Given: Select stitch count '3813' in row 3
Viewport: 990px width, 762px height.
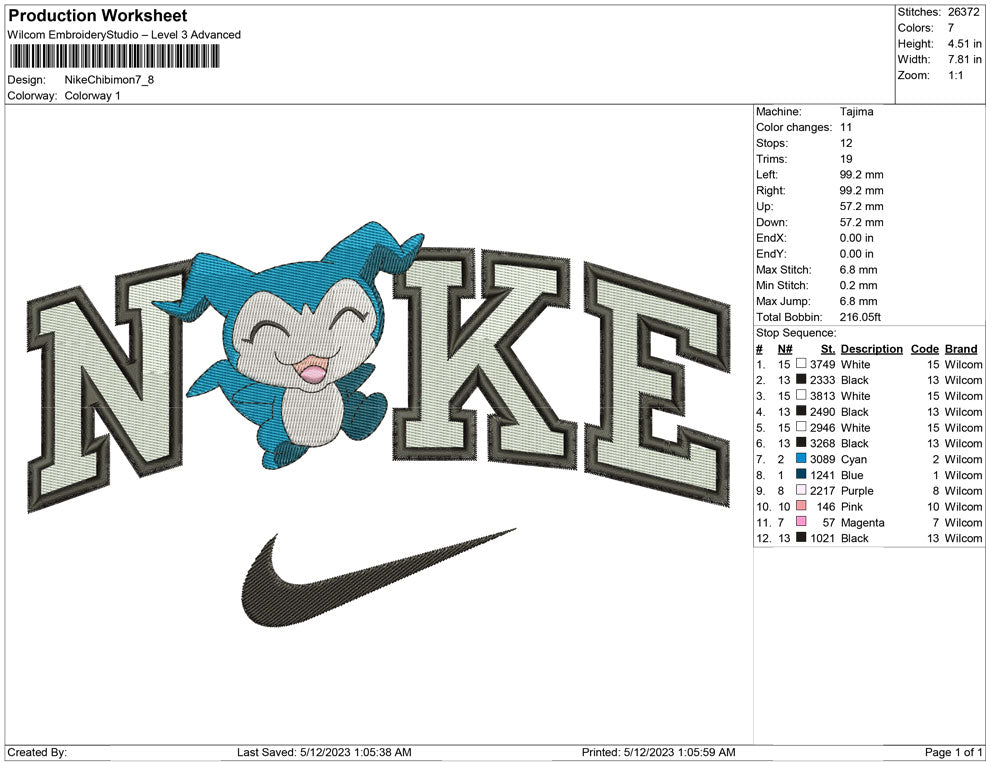Looking at the screenshot, I should [823, 396].
